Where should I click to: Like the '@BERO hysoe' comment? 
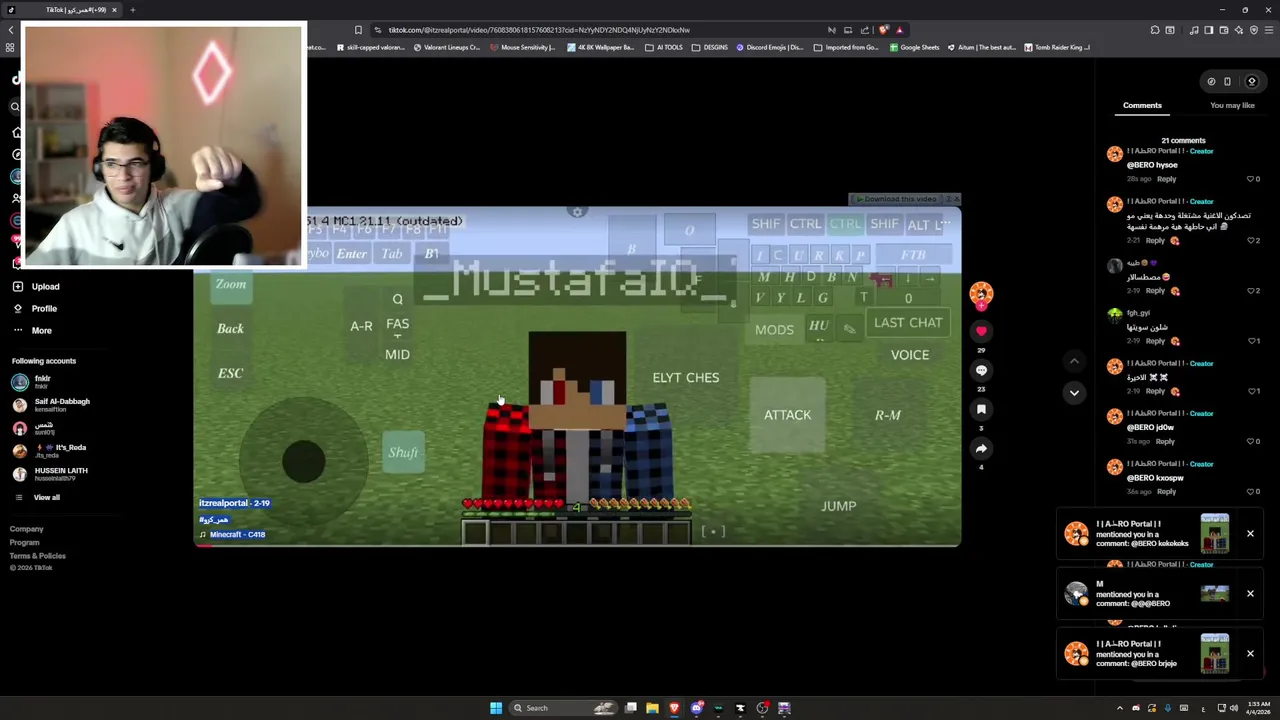tap(1250, 179)
